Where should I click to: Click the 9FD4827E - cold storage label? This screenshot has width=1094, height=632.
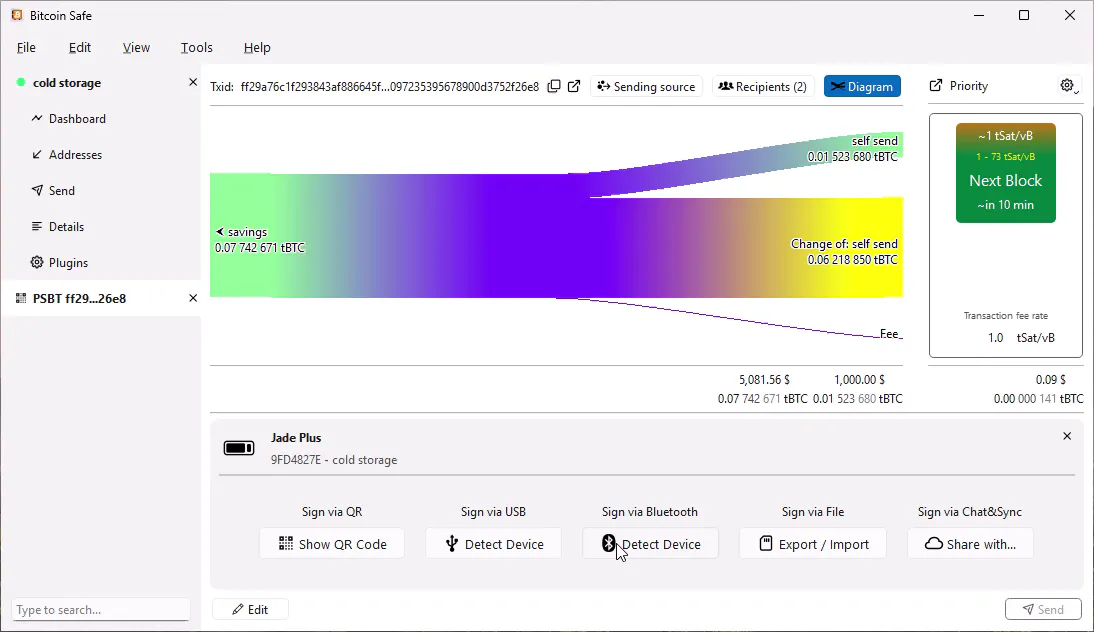pyautogui.click(x=334, y=460)
